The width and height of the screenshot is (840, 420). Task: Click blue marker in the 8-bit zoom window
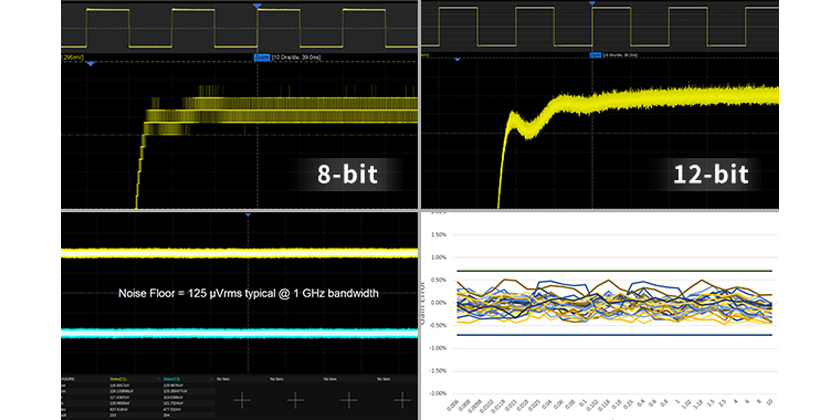(x=91, y=64)
